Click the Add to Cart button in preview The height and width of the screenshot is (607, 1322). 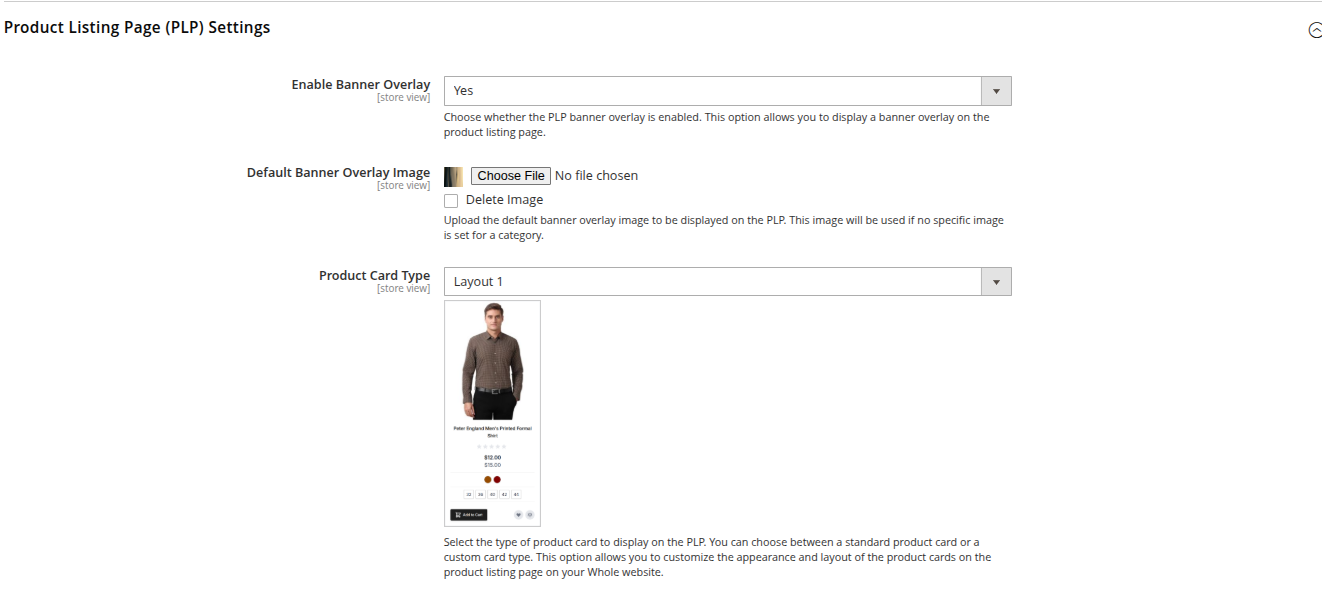(x=469, y=515)
